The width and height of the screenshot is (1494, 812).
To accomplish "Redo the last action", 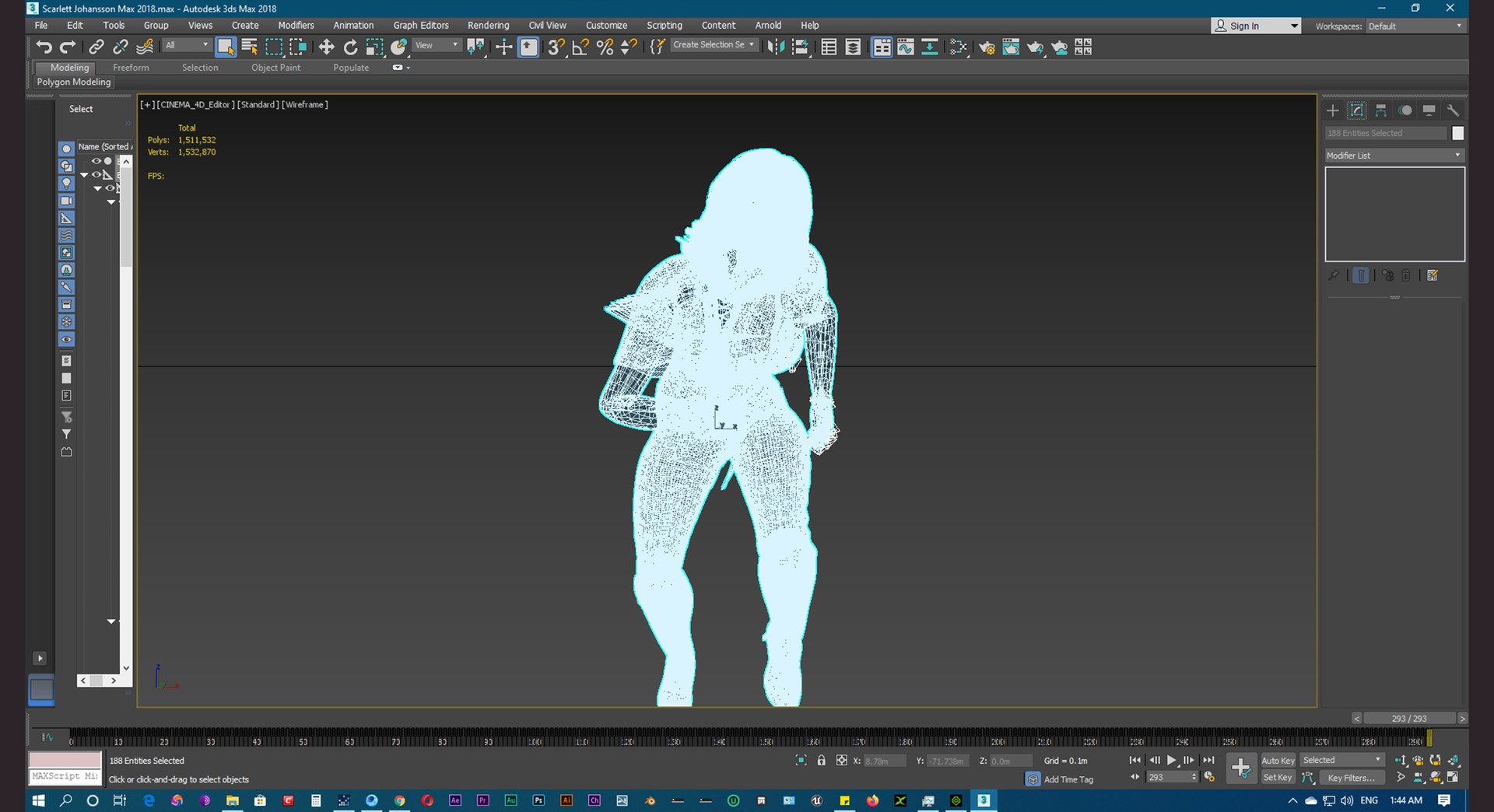I will (68, 47).
